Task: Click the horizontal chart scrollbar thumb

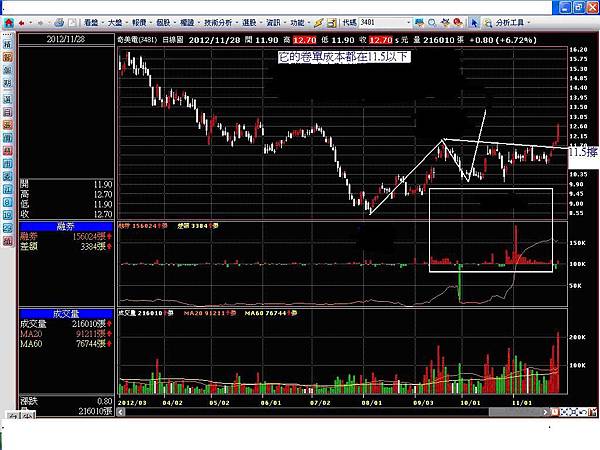Action: click(x=515, y=412)
